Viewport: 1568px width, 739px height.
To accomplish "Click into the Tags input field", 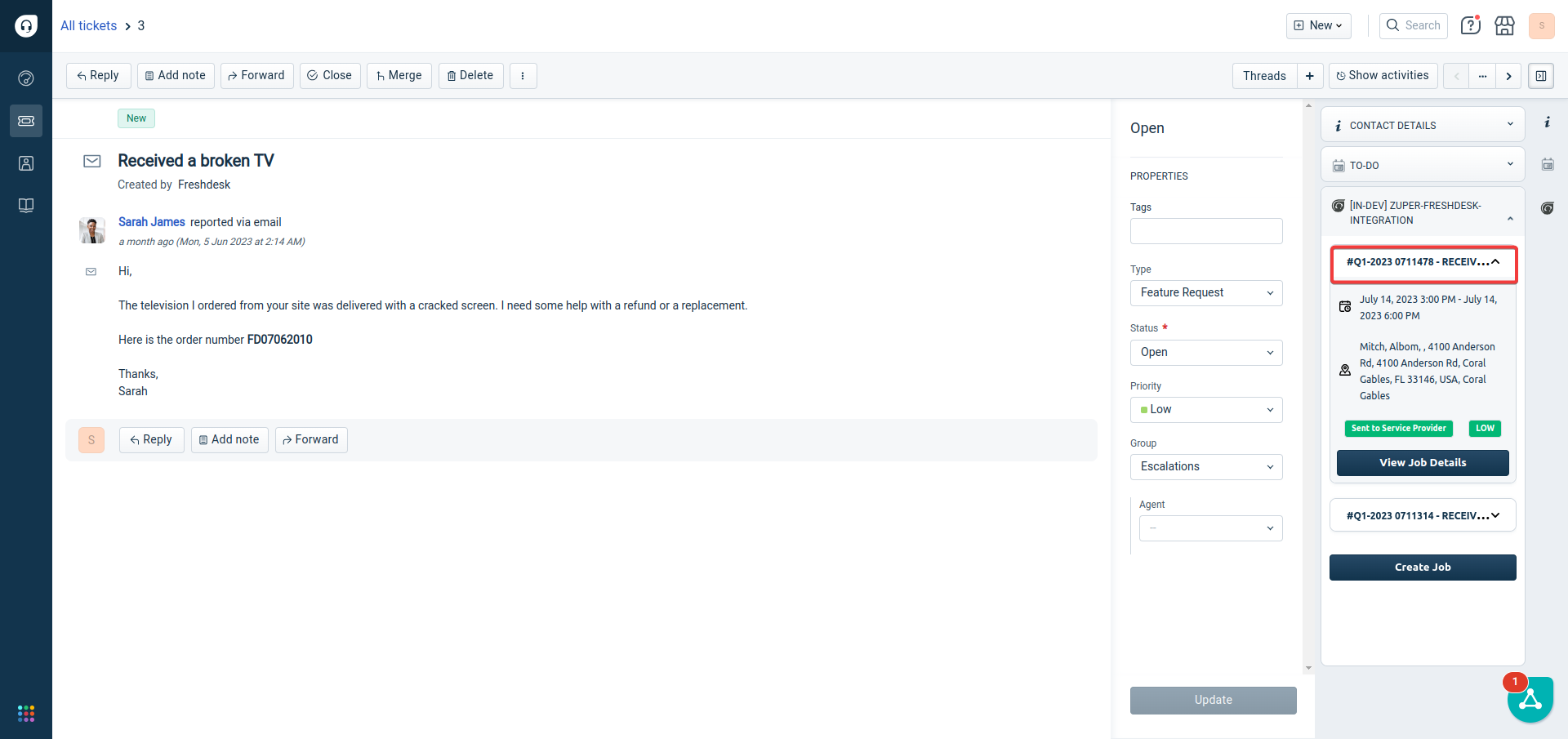I will [x=1206, y=231].
